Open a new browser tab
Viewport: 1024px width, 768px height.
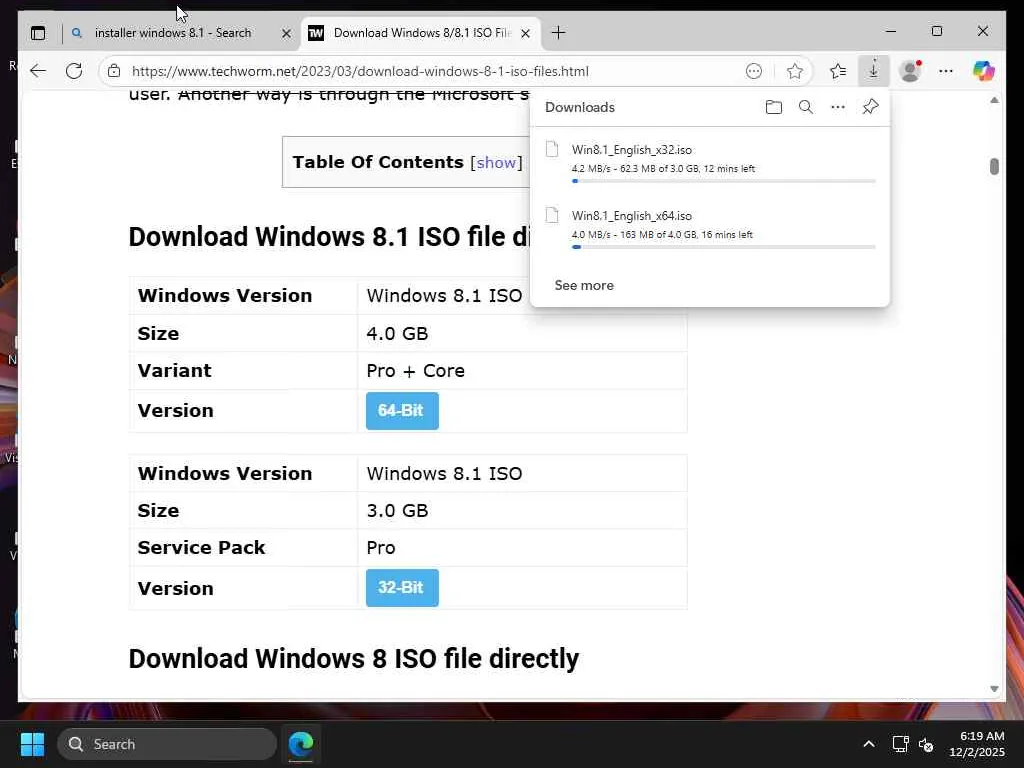(x=558, y=33)
